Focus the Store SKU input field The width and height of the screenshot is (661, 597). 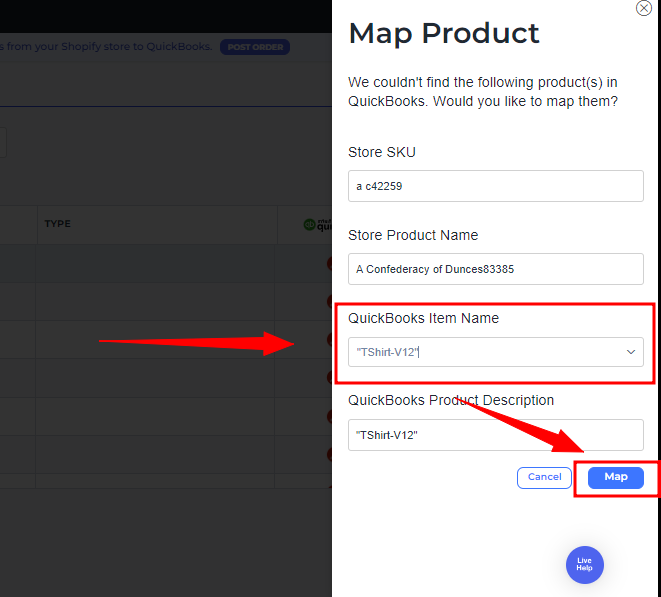(x=495, y=186)
